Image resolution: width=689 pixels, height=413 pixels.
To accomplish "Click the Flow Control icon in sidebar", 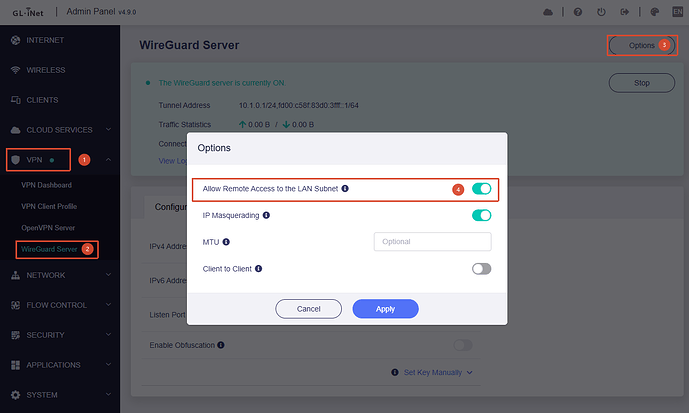I will click(x=15, y=305).
